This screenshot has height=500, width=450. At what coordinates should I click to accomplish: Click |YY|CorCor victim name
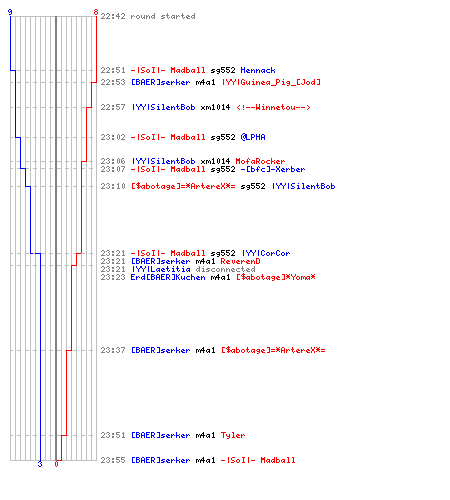pos(265,253)
